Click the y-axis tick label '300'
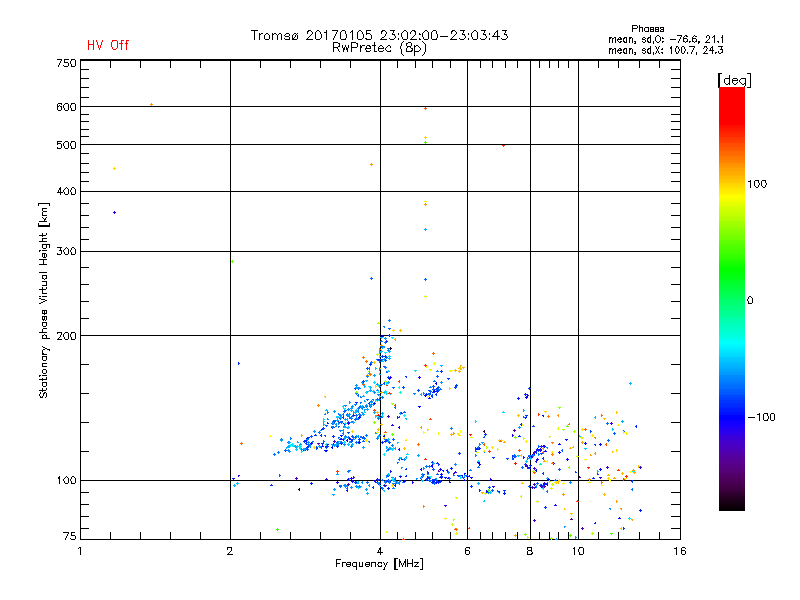This screenshot has height=600, width=800. 66,252
